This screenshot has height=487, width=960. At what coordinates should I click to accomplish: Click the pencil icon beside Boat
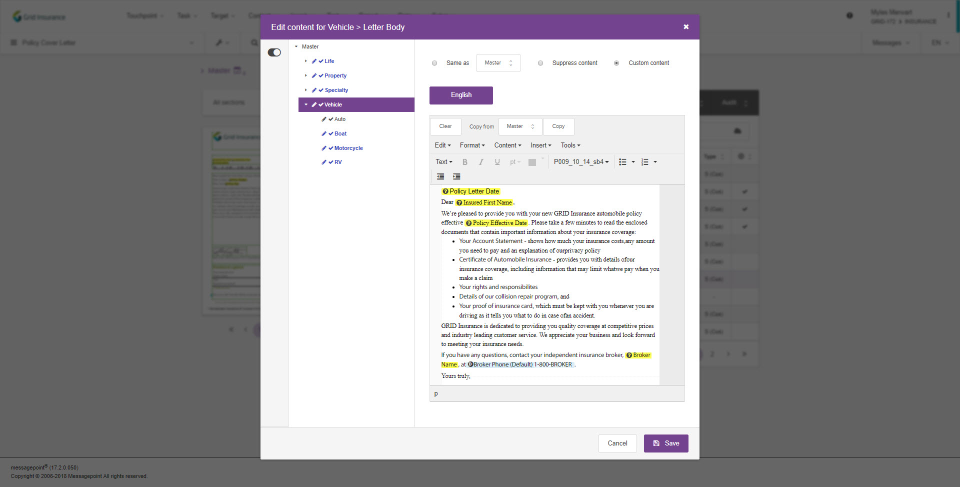[x=324, y=134]
